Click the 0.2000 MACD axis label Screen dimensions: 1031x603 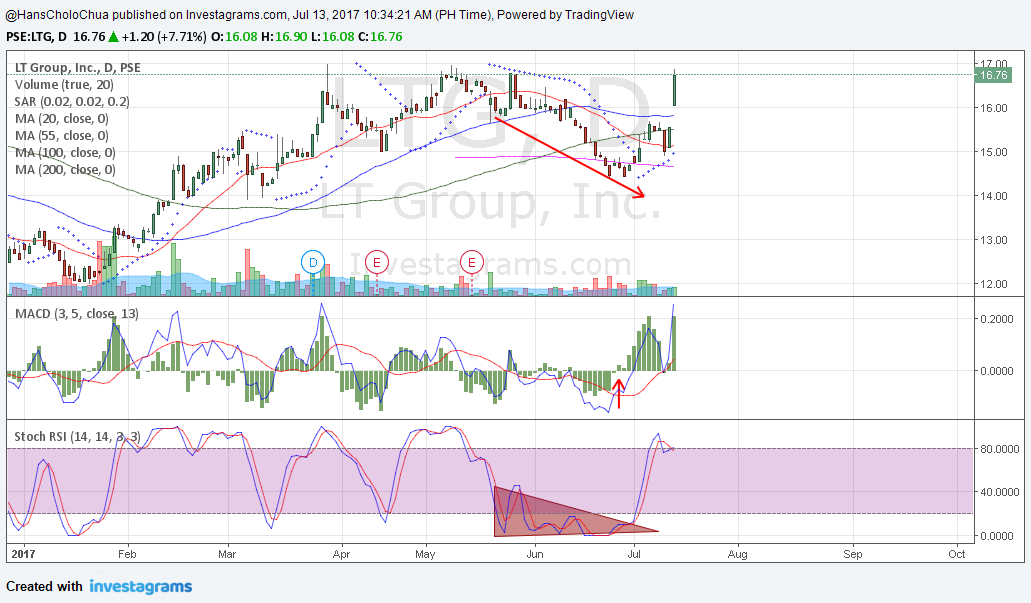point(997,319)
